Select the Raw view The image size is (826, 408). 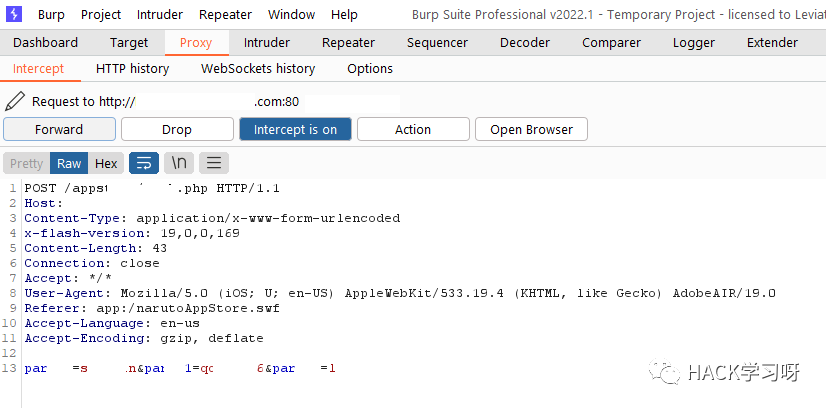pos(69,163)
